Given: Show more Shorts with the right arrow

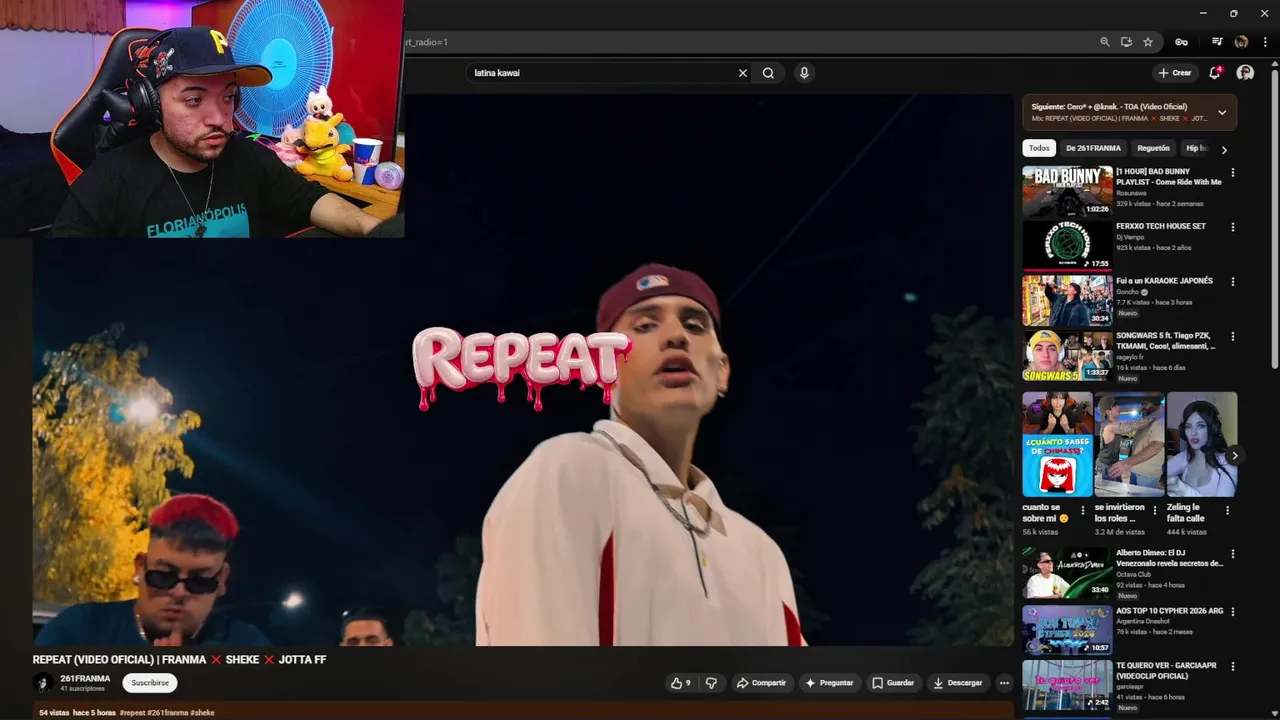Looking at the screenshot, I should point(1234,455).
